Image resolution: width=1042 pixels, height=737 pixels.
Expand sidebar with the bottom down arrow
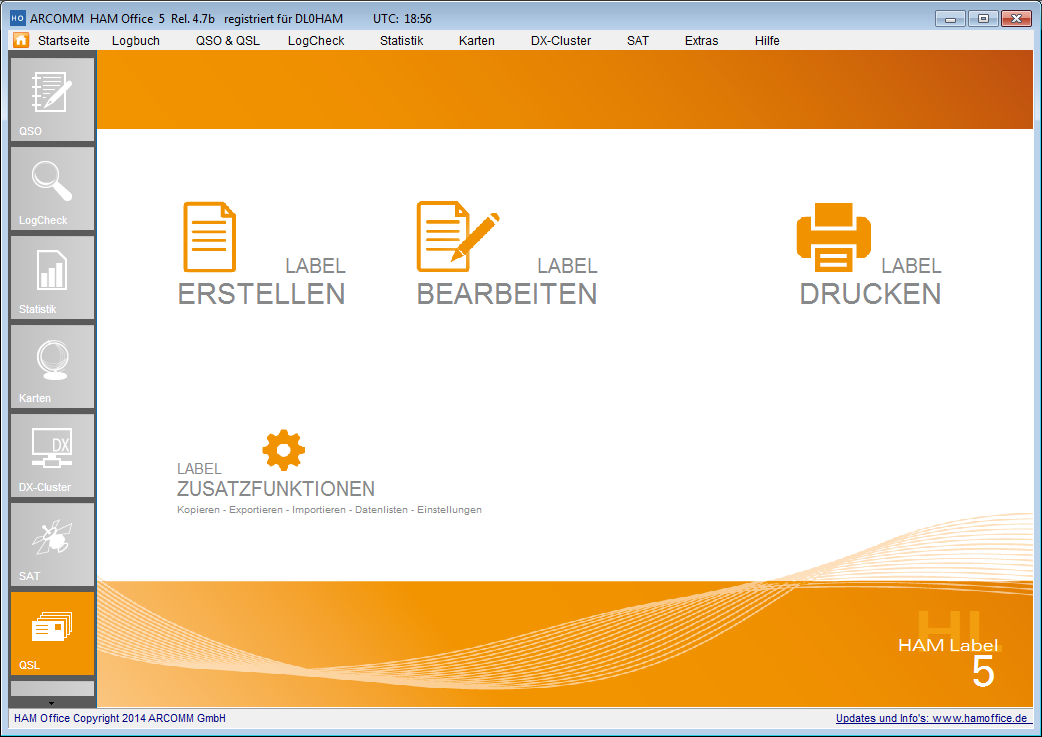pyautogui.click(x=52, y=702)
